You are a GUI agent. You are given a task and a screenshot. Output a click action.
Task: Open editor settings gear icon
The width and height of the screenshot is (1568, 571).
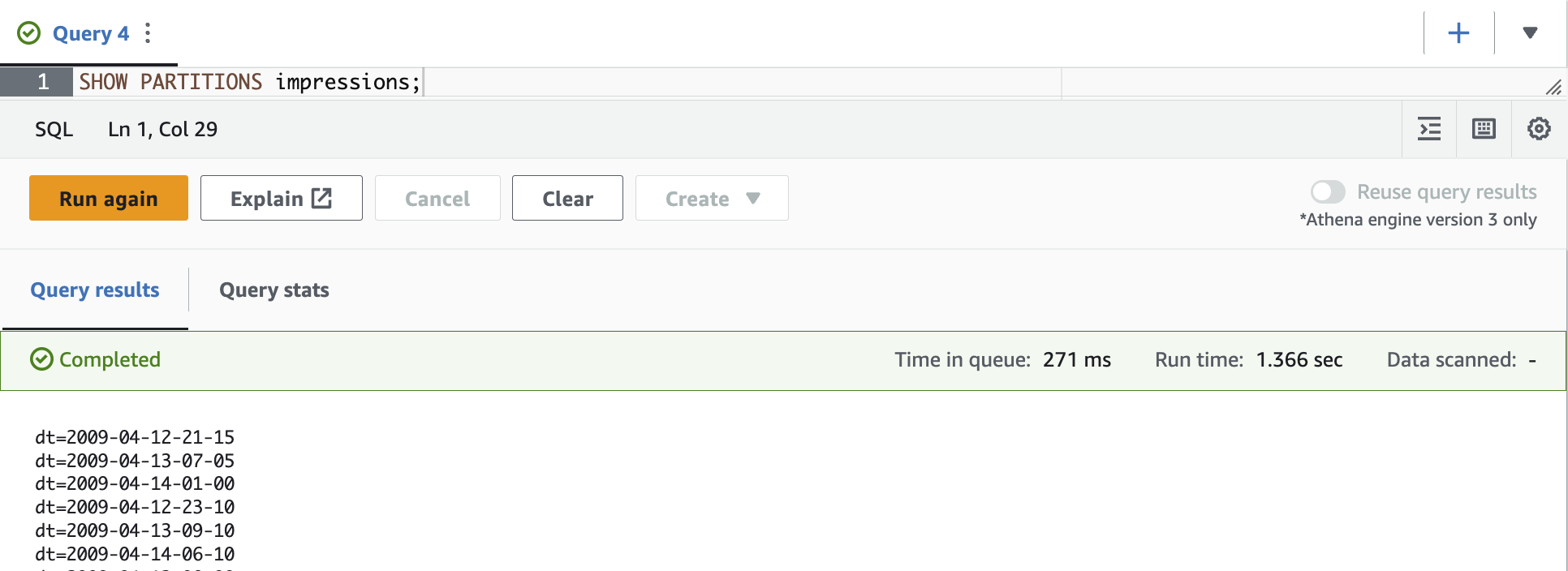[1539, 129]
